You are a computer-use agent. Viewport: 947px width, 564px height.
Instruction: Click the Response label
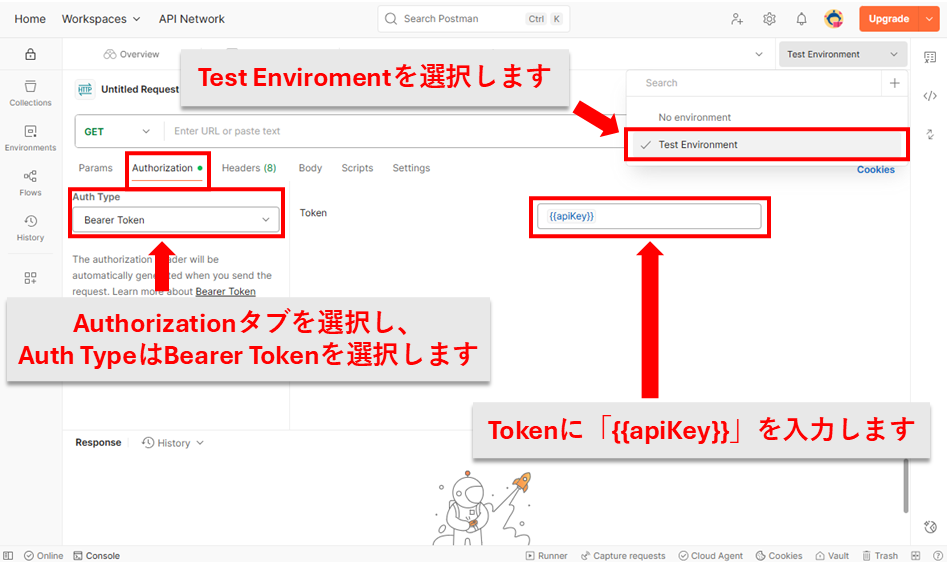coord(98,442)
